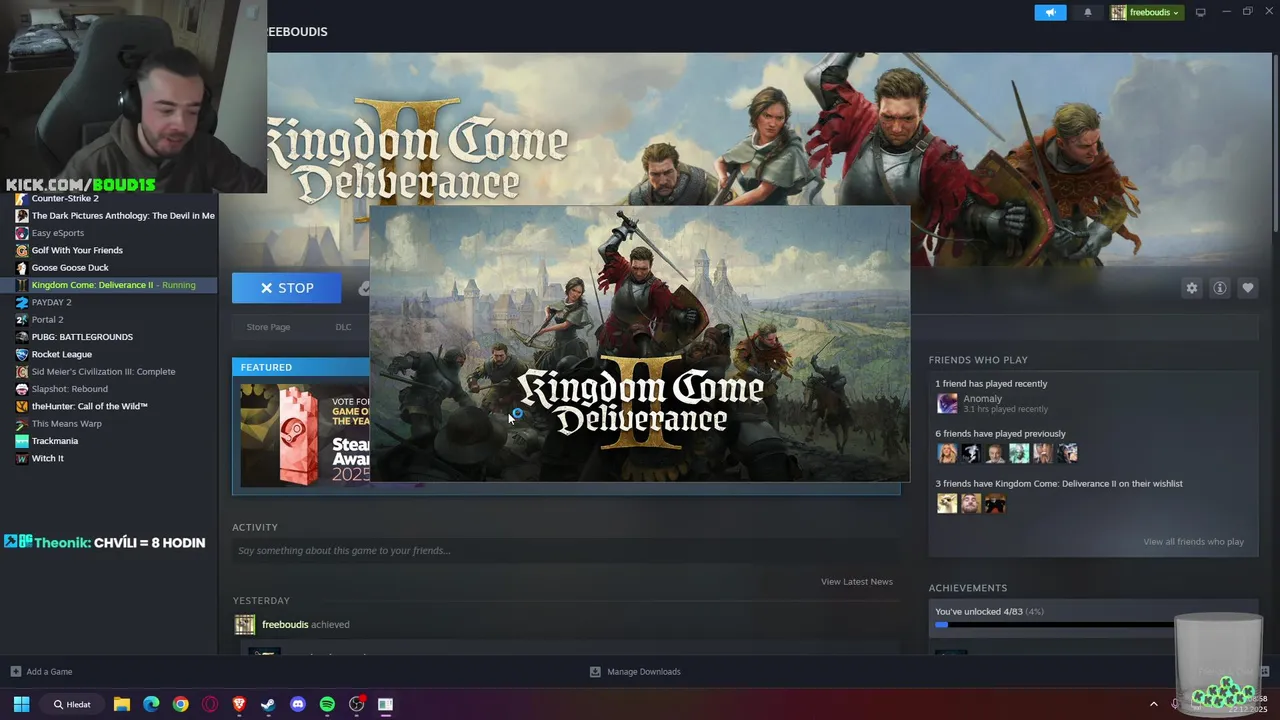Image resolution: width=1280 pixels, height=720 pixels.
Task: Click the Goose Goose Duck game icon
Action: [x=22, y=268]
